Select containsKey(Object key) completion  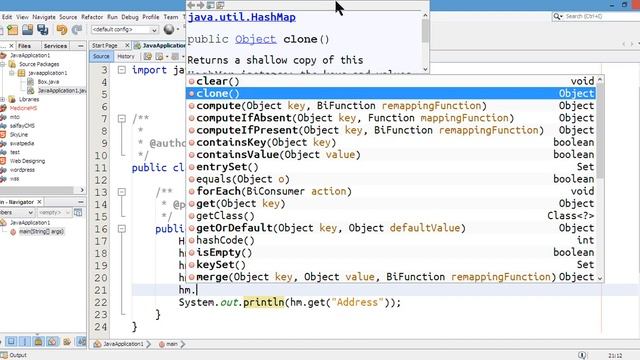coord(391,142)
